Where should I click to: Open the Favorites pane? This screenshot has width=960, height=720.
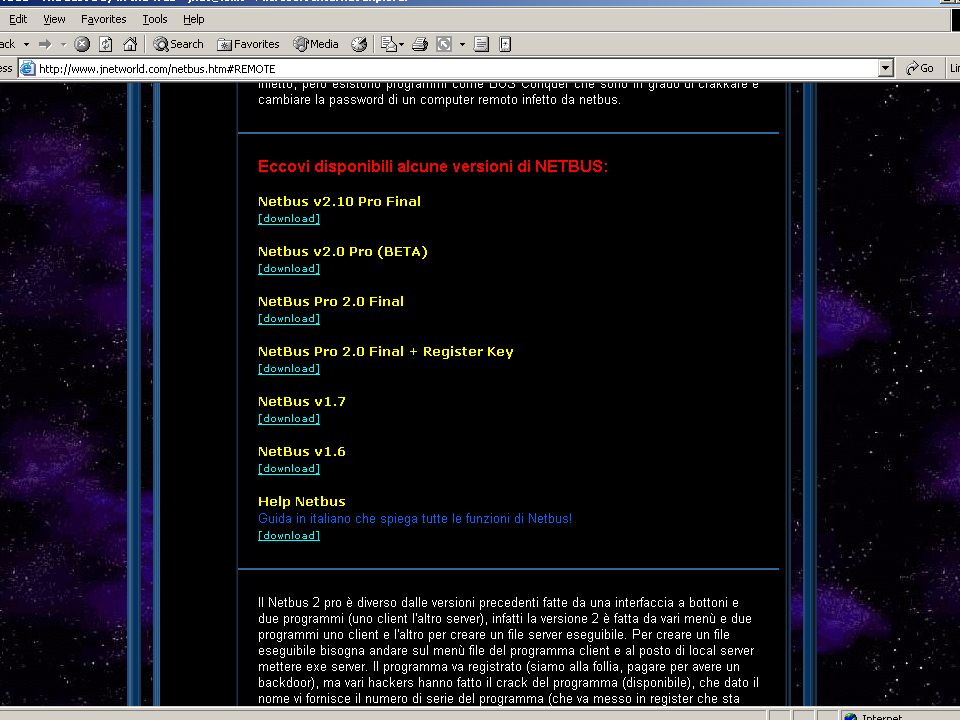tap(249, 44)
